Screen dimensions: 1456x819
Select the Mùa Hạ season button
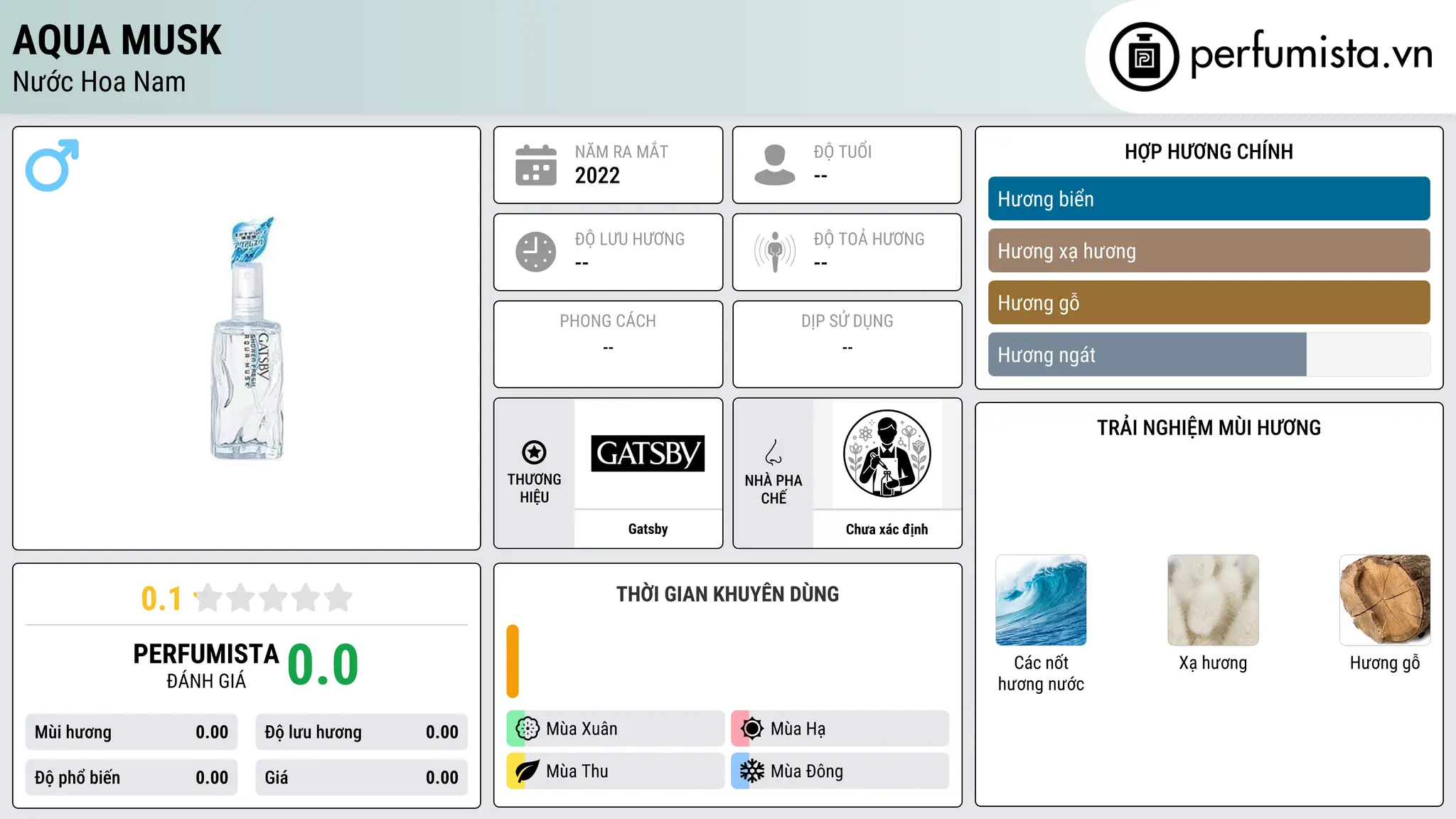840,729
